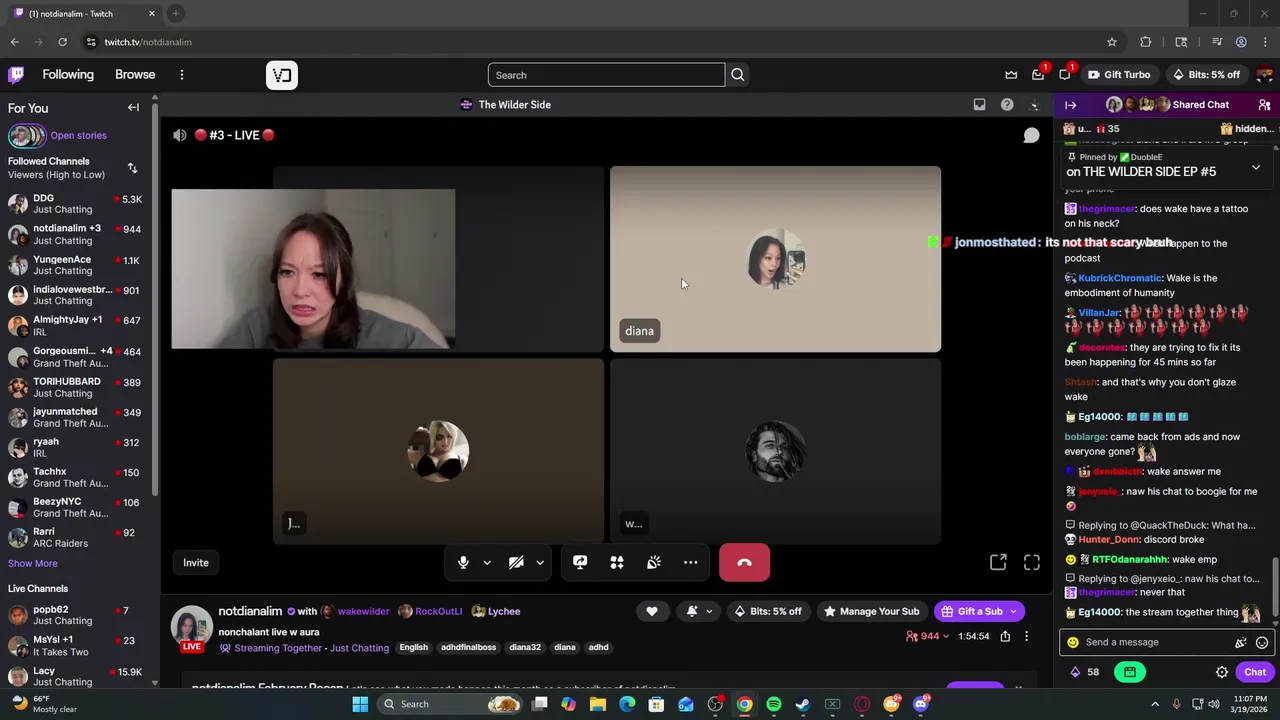Click the English tag
The image size is (1280, 720).
point(413,647)
